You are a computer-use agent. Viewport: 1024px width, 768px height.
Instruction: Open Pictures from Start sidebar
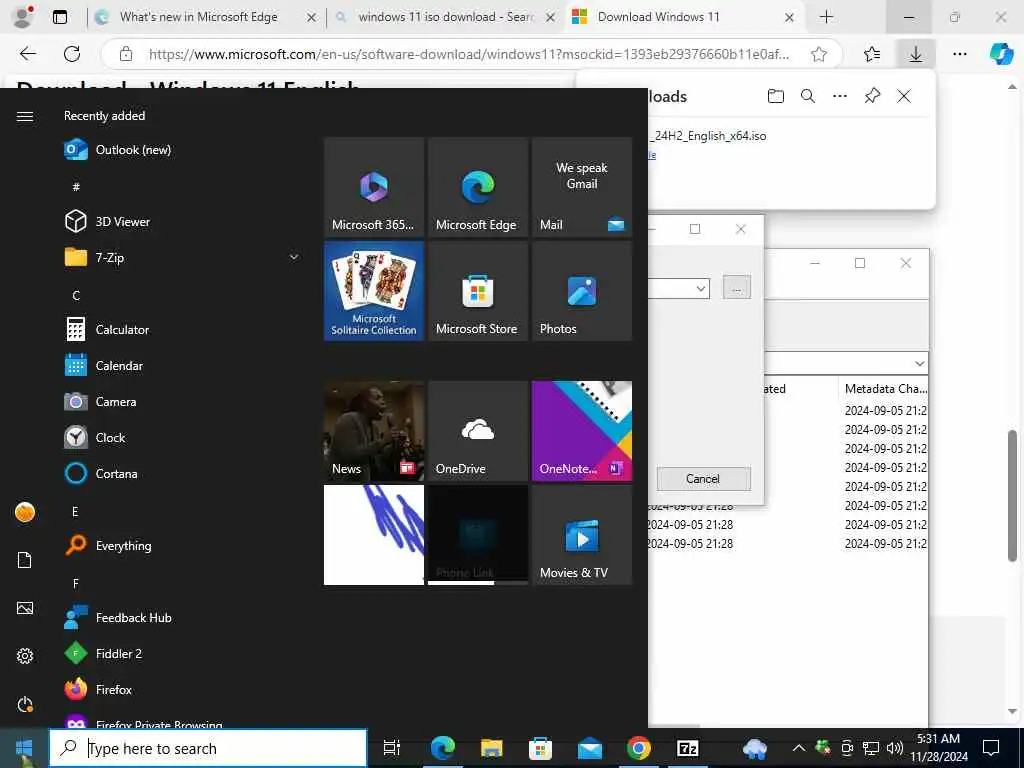(x=25, y=608)
